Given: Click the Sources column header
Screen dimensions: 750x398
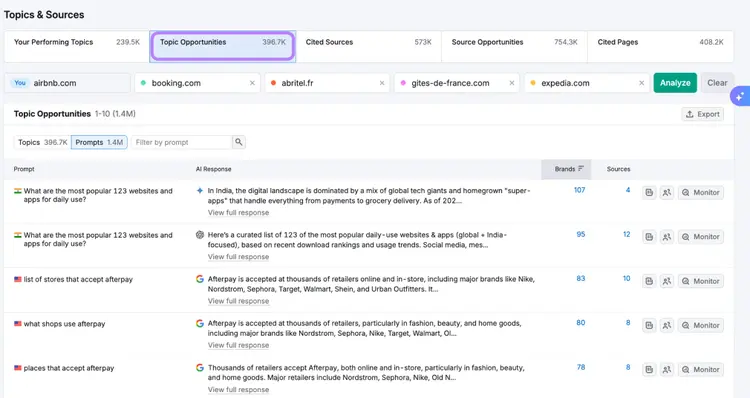Looking at the screenshot, I should click(618, 169).
